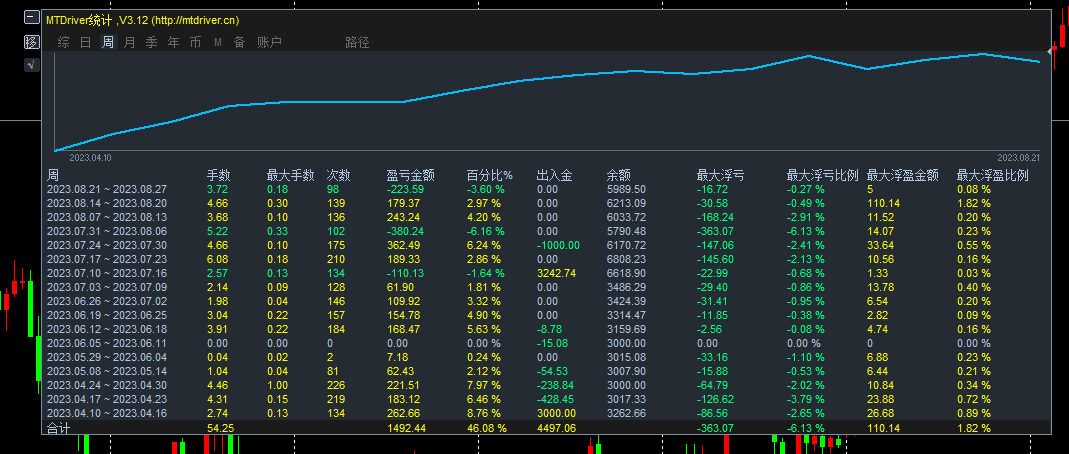Click the 最大浮亏比例 column header
Image resolution: width=1069 pixels, height=454 pixels.
click(822, 175)
